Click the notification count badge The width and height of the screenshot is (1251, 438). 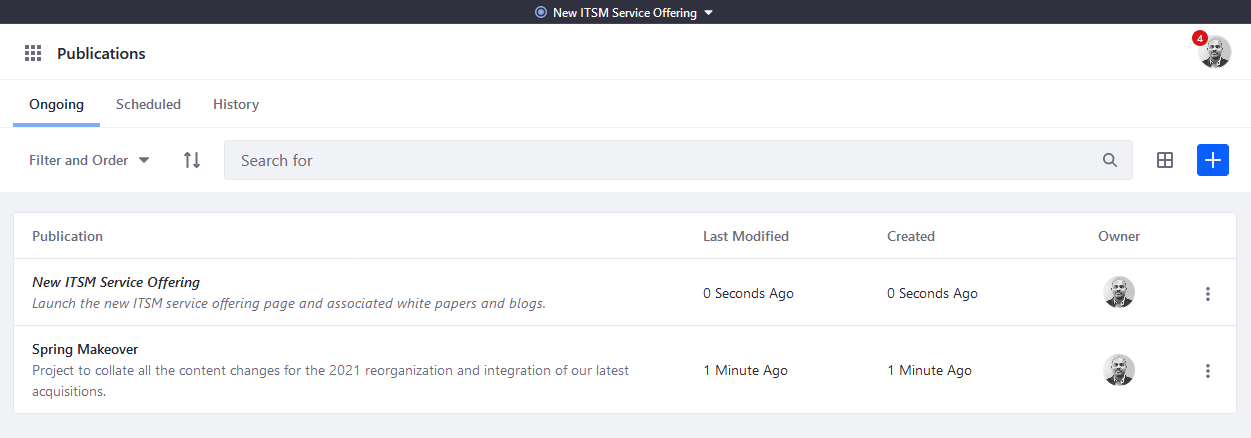point(1199,38)
